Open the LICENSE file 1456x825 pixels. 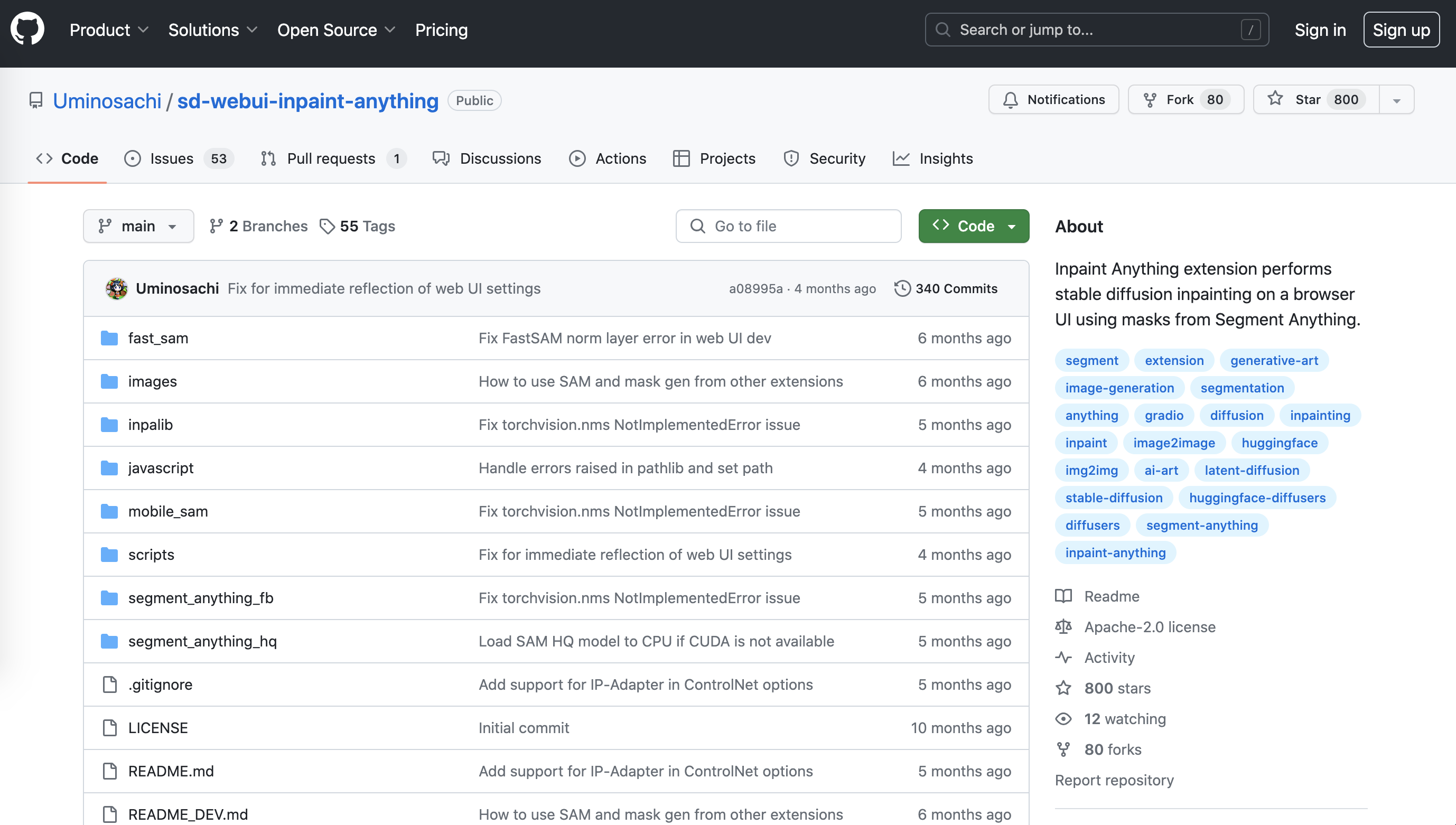(157, 727)
